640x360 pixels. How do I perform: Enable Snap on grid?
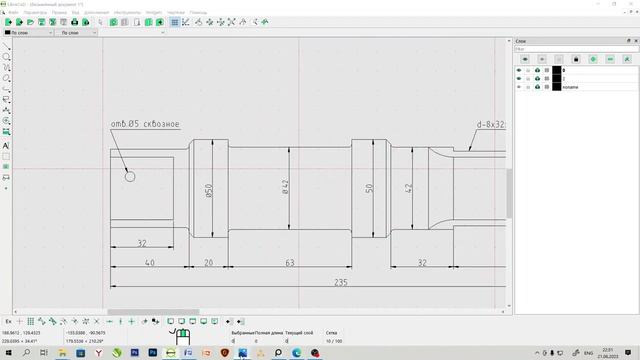[31, 322]
